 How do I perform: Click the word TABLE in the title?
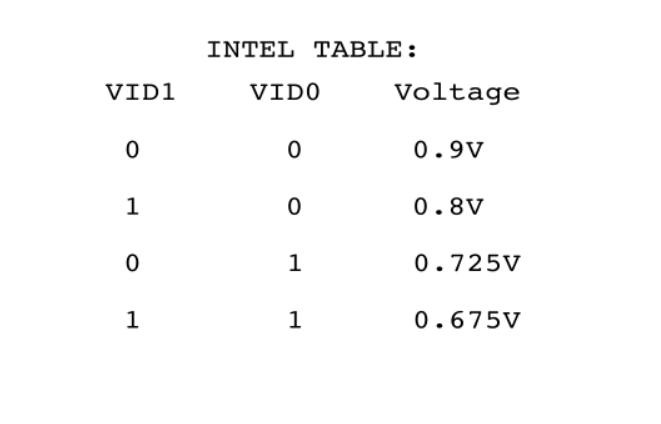353,48
